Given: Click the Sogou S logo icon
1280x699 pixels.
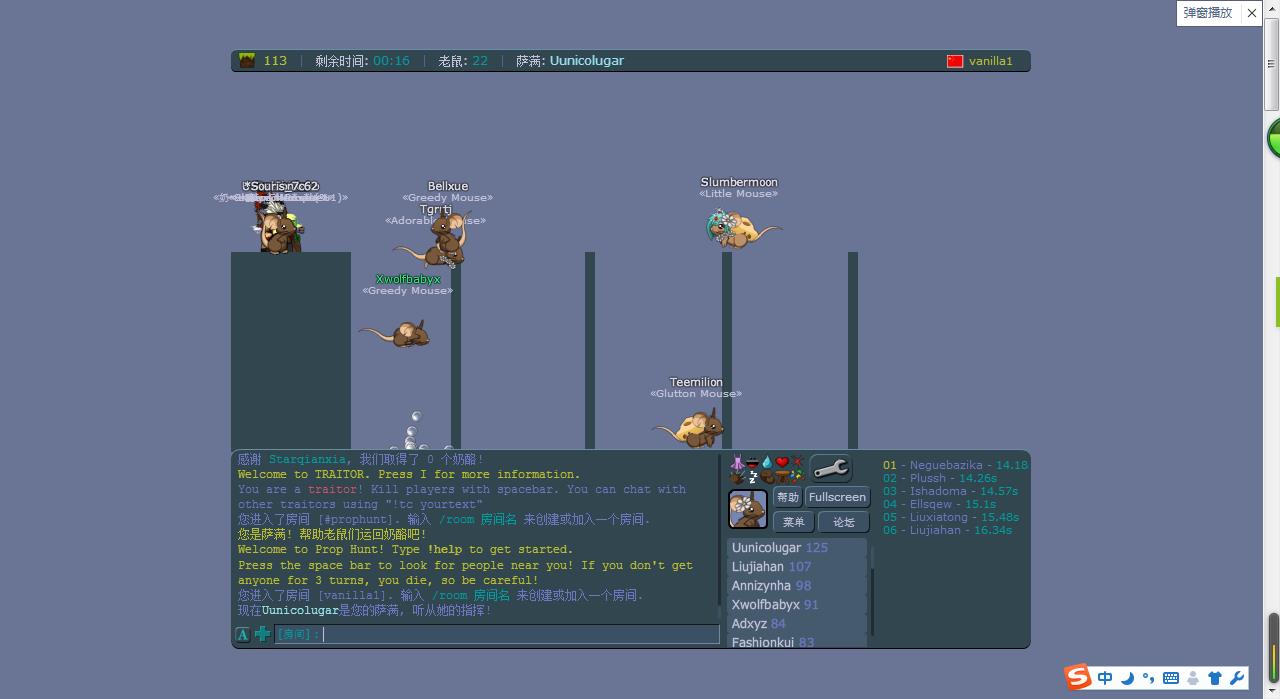Looking at the screenshot, I should pos(1077,677).
